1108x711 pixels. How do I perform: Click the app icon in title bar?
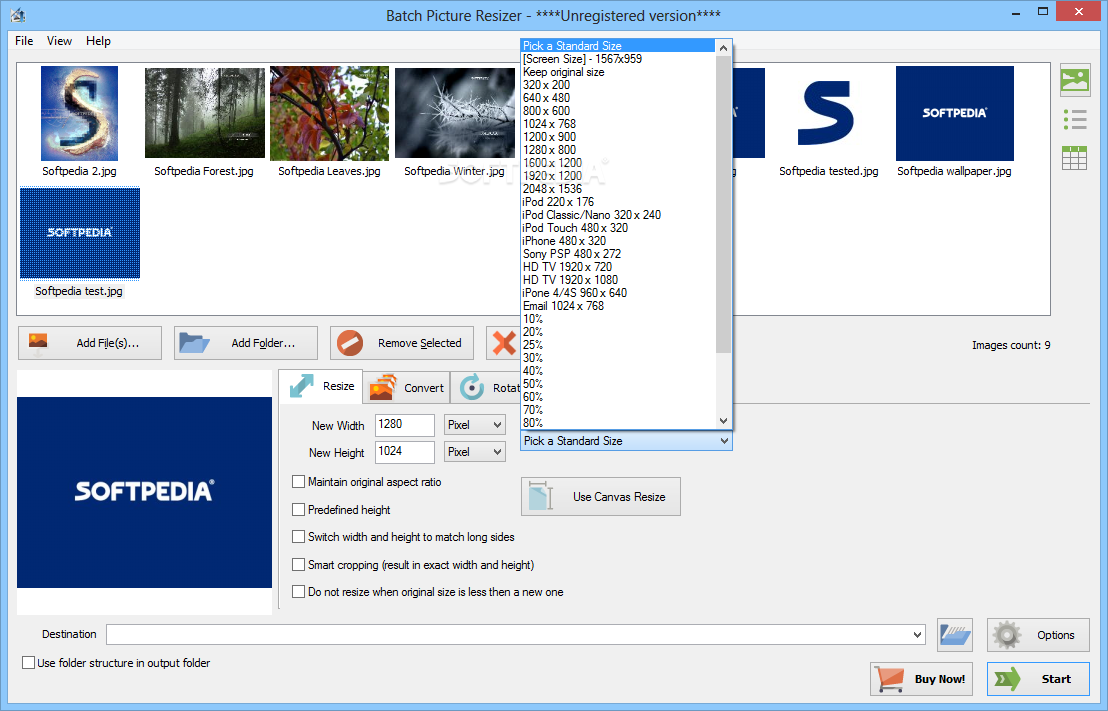18,15
